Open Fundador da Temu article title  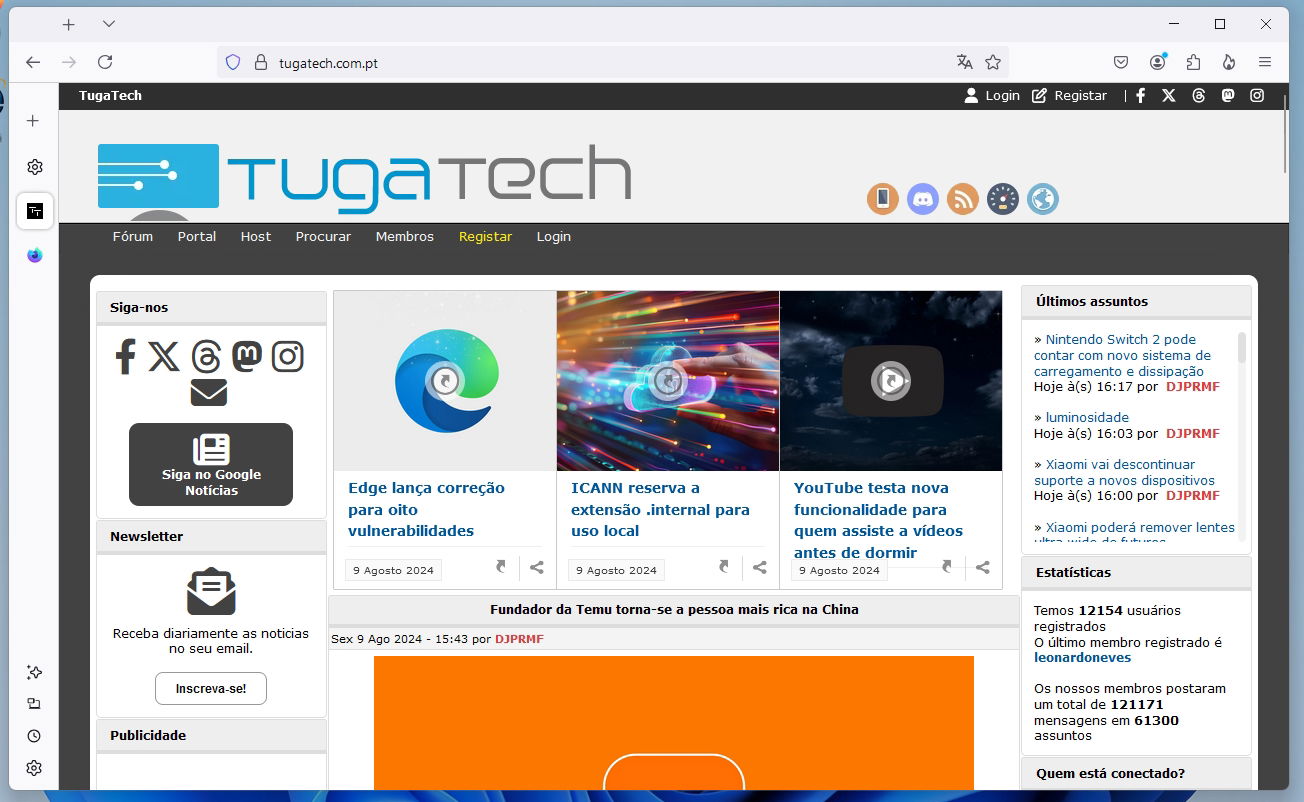coord(674,610)
